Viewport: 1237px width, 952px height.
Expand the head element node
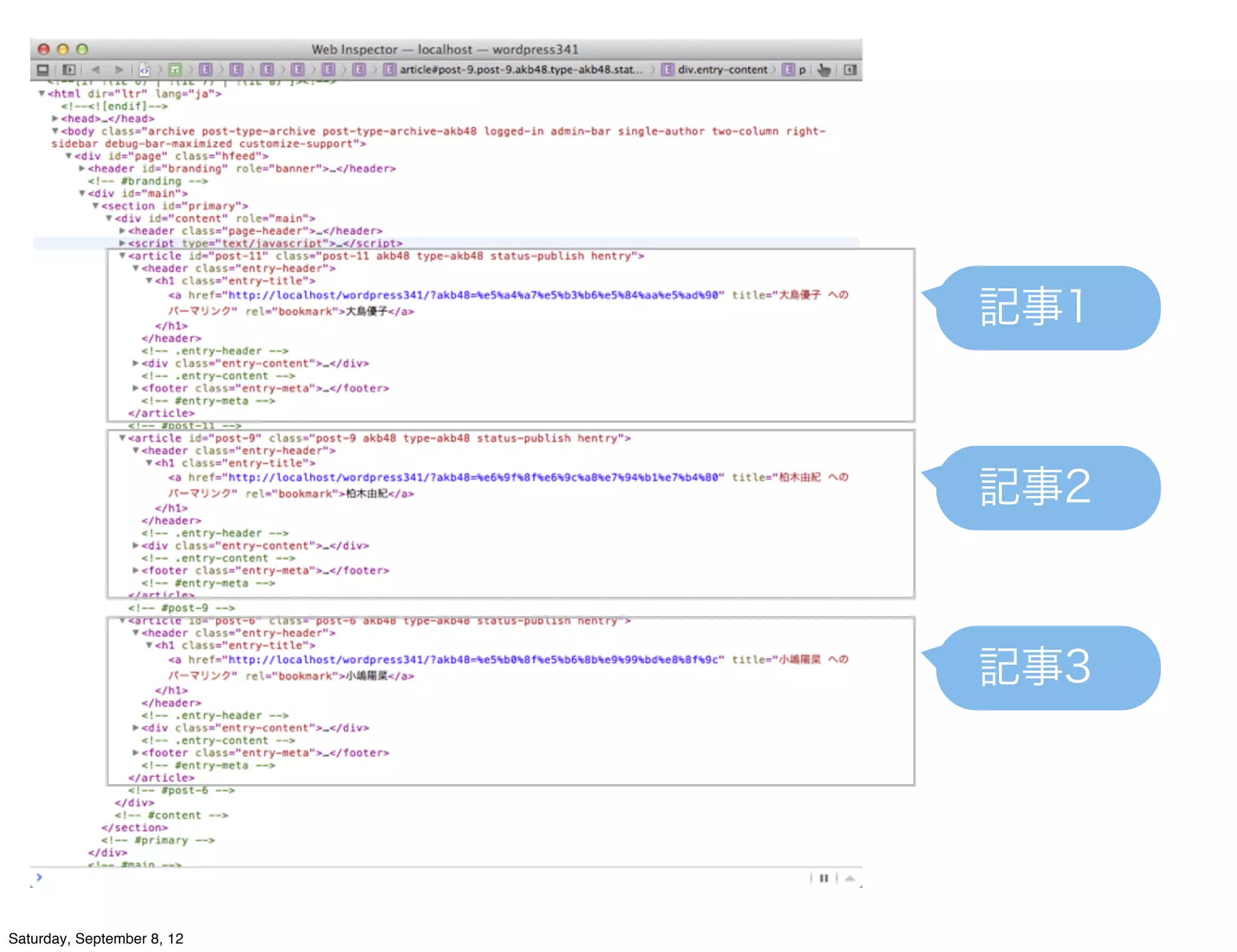[55, 118]
